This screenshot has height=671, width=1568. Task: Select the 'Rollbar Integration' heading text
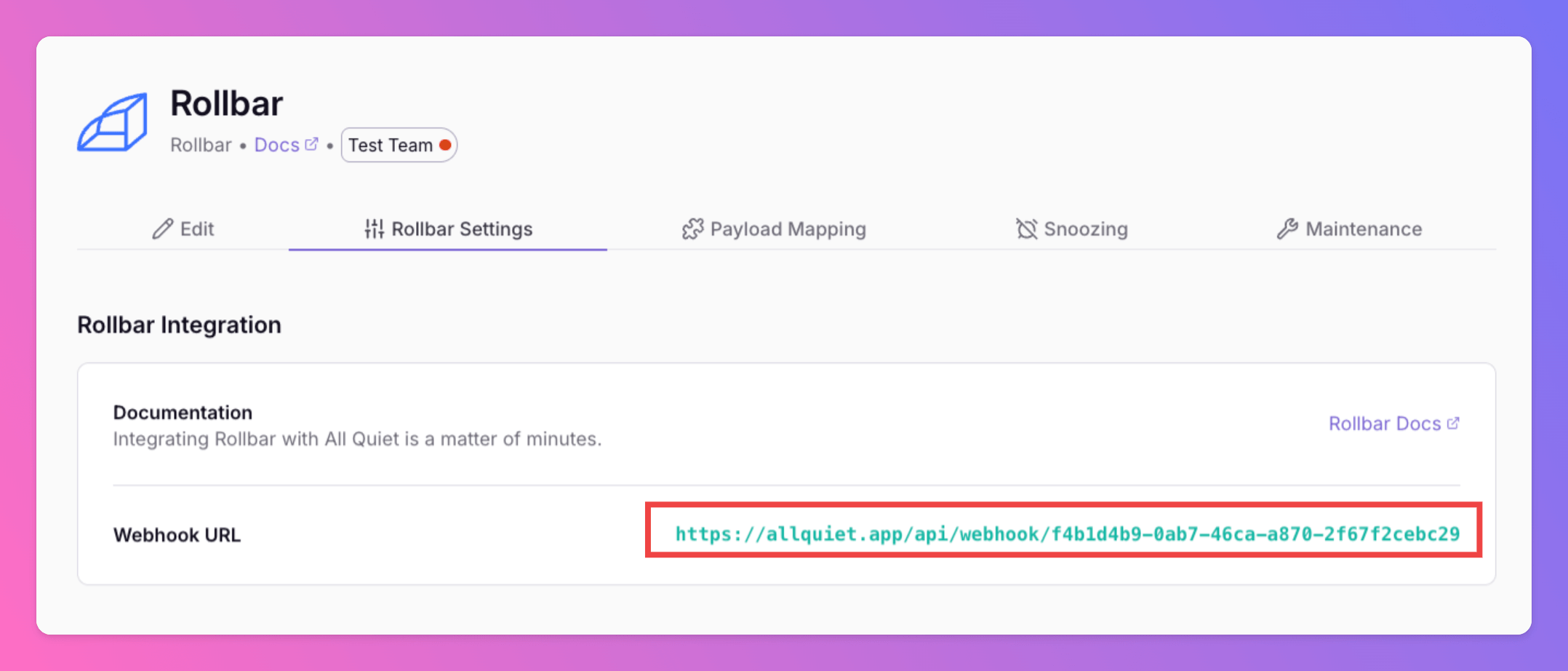(x=179, y=325)
